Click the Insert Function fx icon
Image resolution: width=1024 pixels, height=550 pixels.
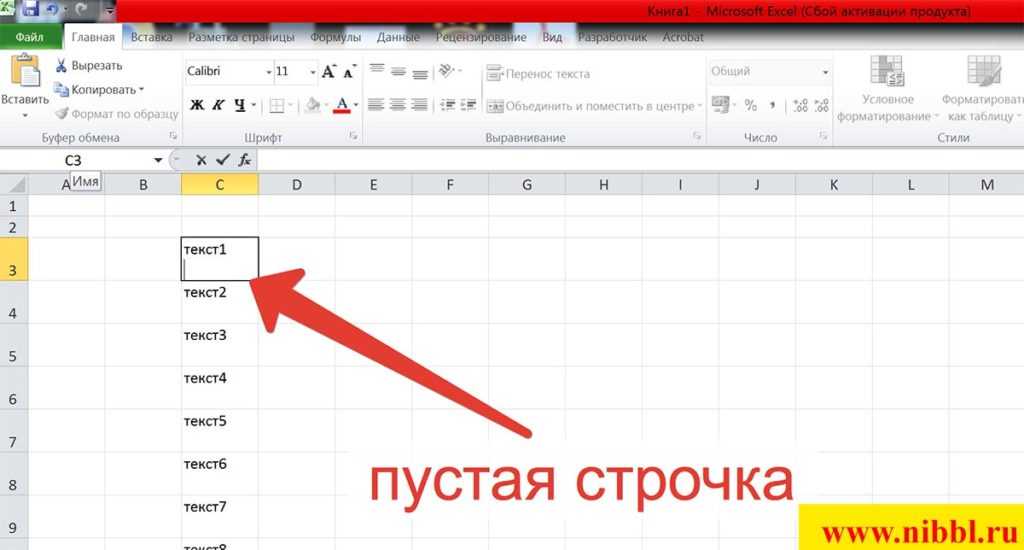[x=245, y=160]
